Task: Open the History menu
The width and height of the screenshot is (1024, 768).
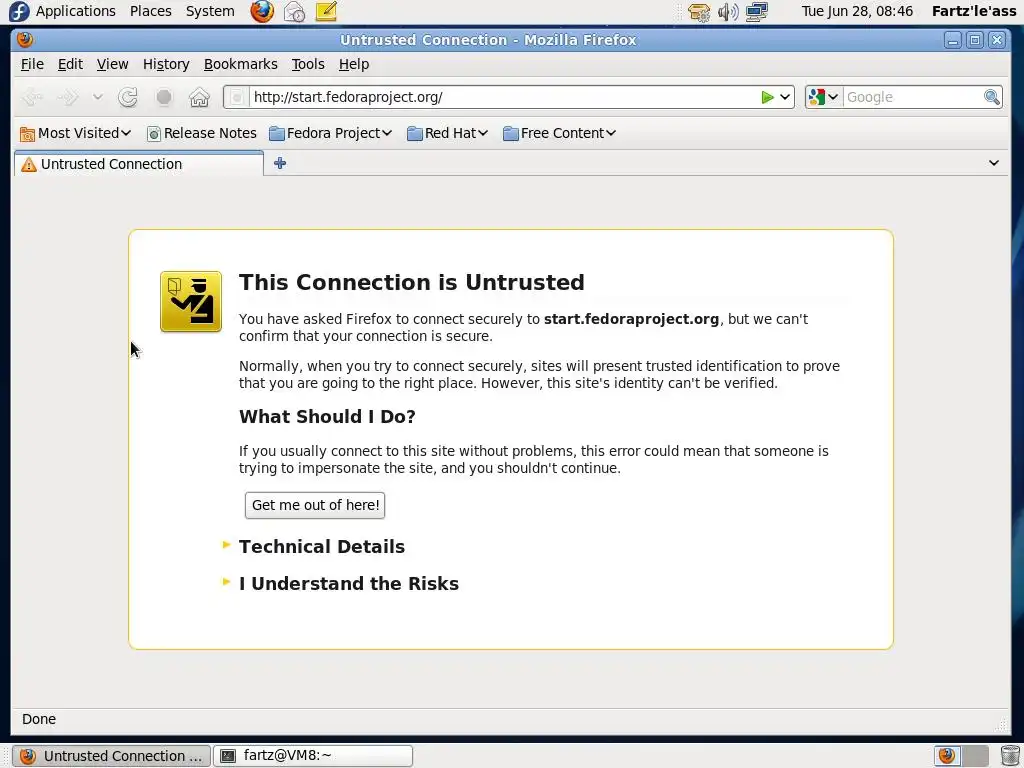Action: pos(166,64)
